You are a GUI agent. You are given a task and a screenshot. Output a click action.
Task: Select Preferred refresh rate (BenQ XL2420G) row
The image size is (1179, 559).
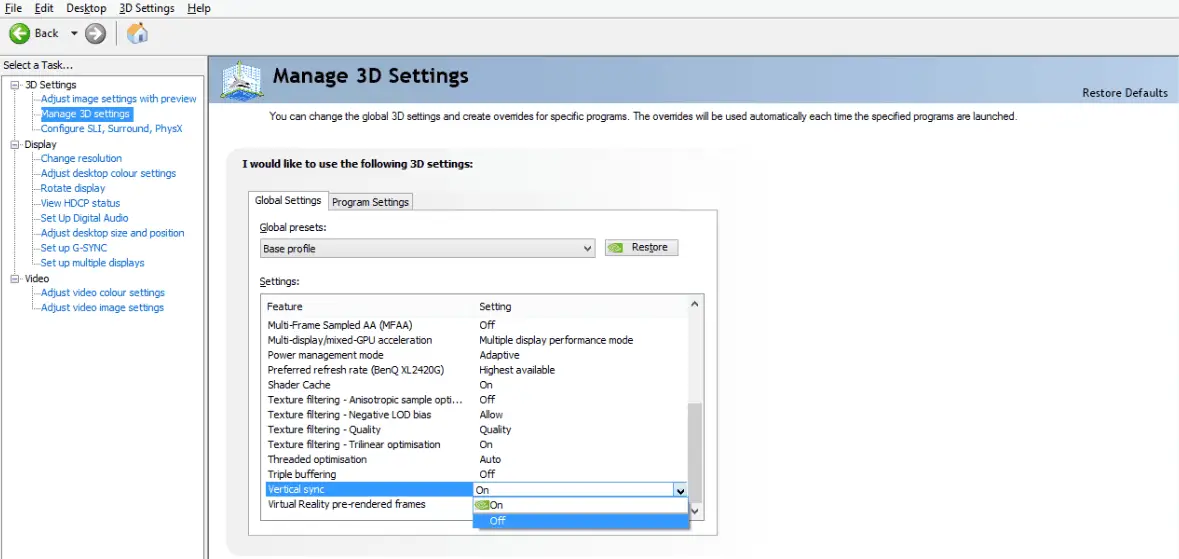click(x=476, y=370)
